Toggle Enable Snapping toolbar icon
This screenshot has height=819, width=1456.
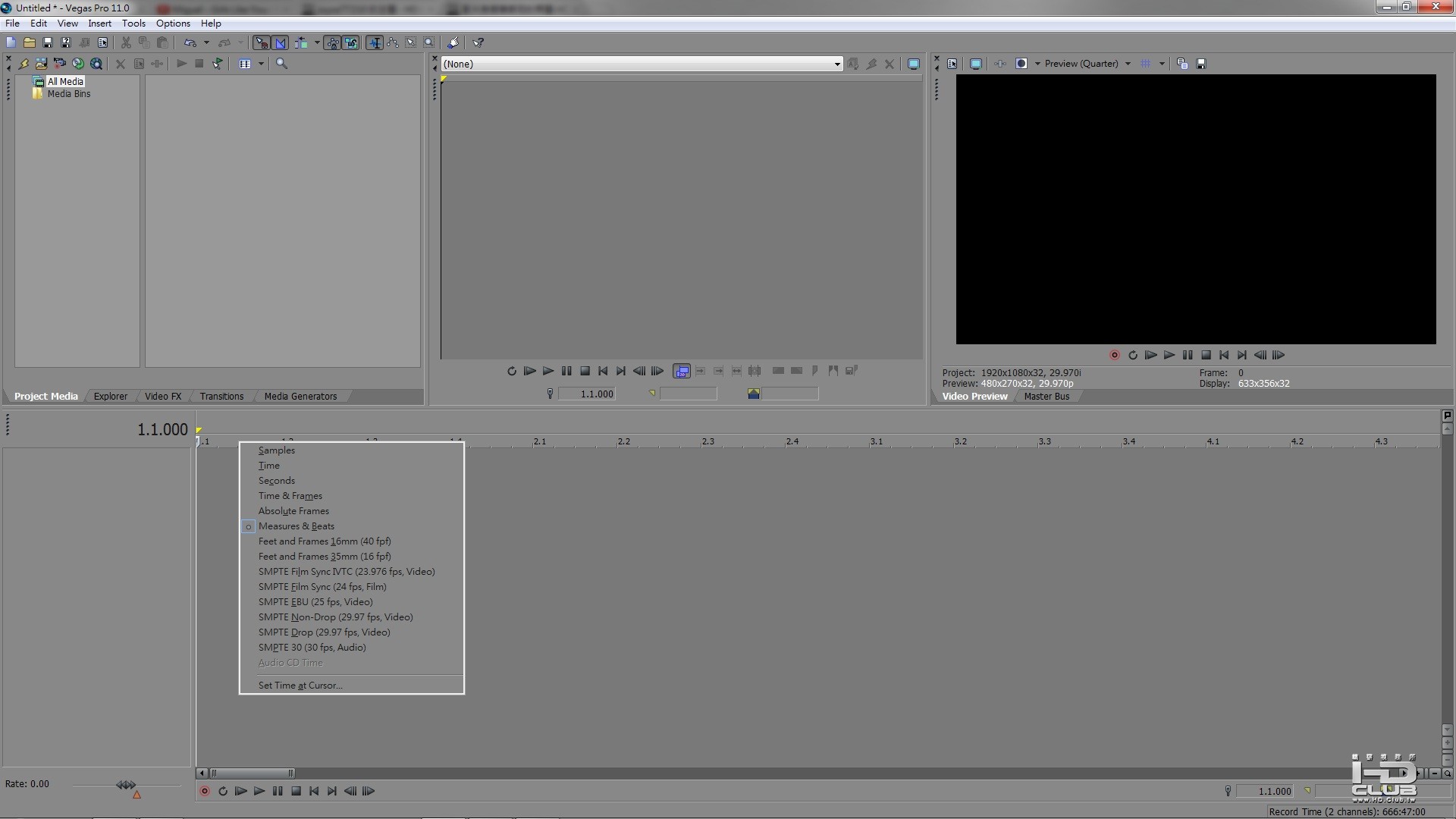click(262, 43)
